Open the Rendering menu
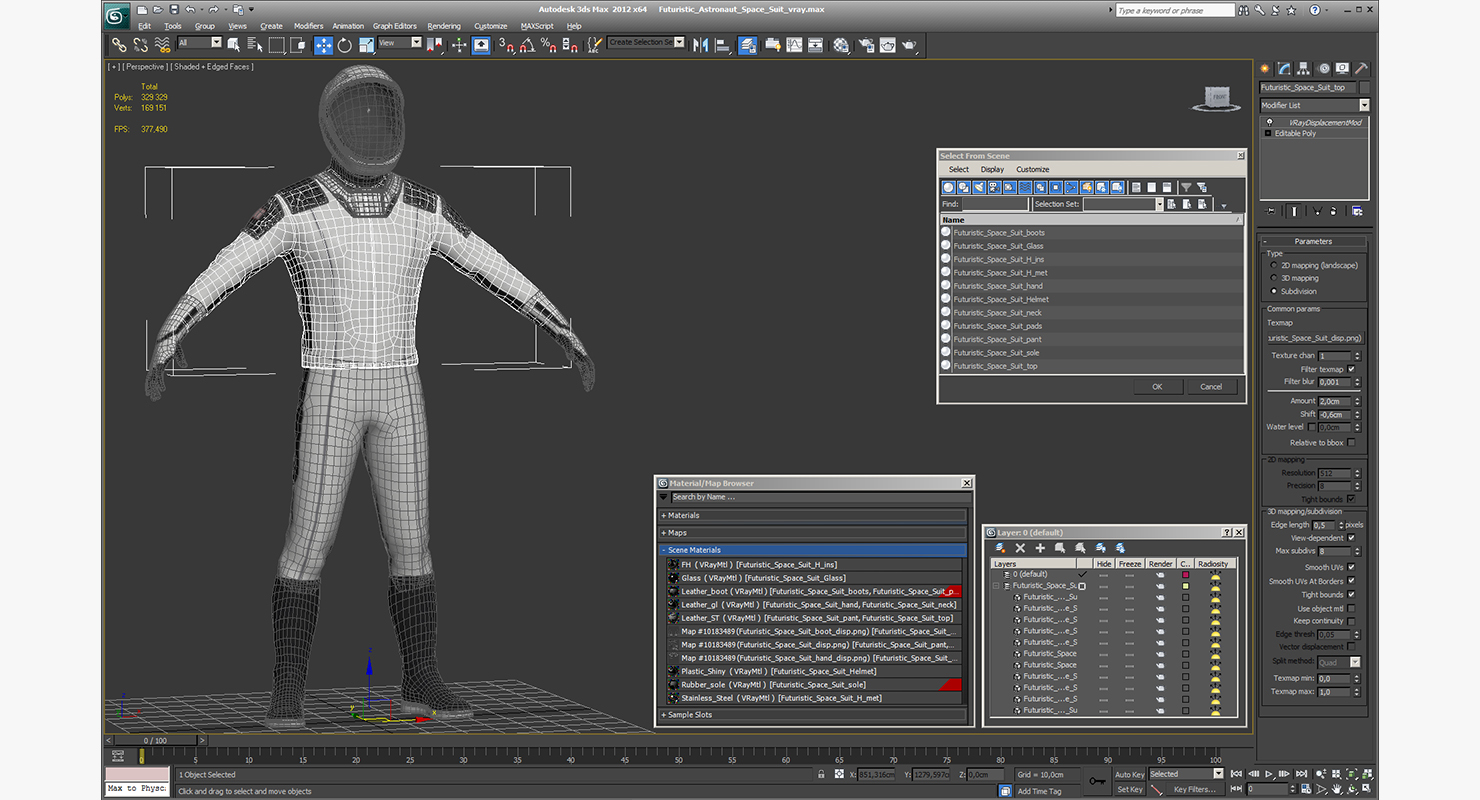This screenshot has width=1480, height=800. [444, 26]
